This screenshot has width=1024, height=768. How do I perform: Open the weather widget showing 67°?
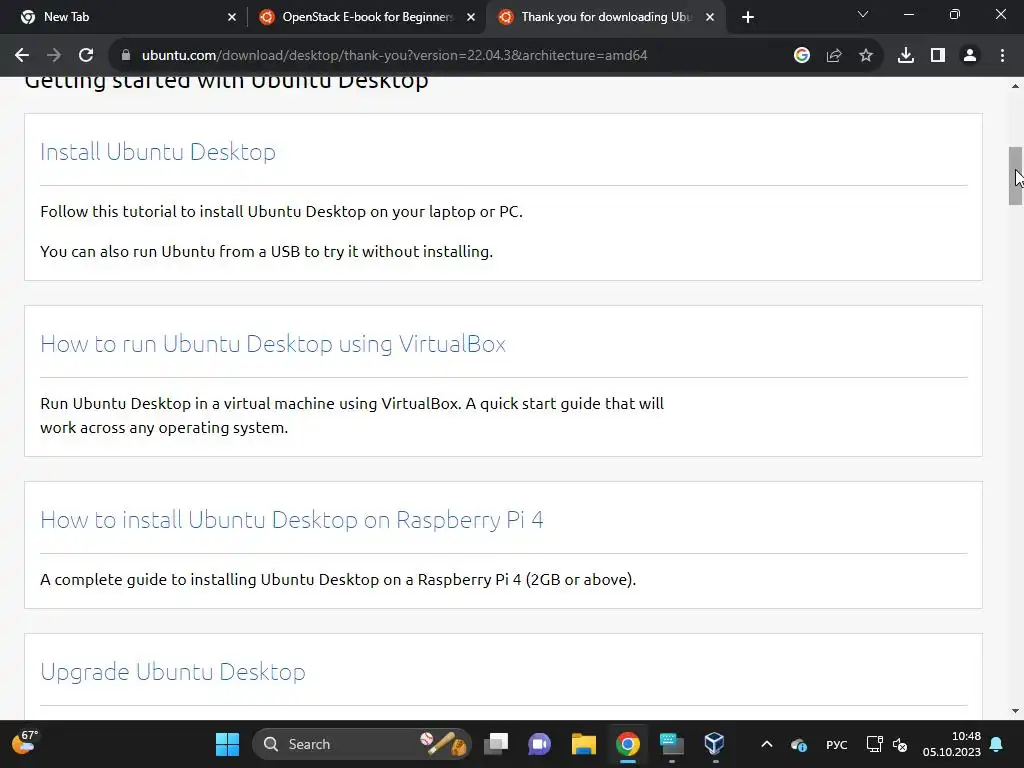tap(25, 743)
